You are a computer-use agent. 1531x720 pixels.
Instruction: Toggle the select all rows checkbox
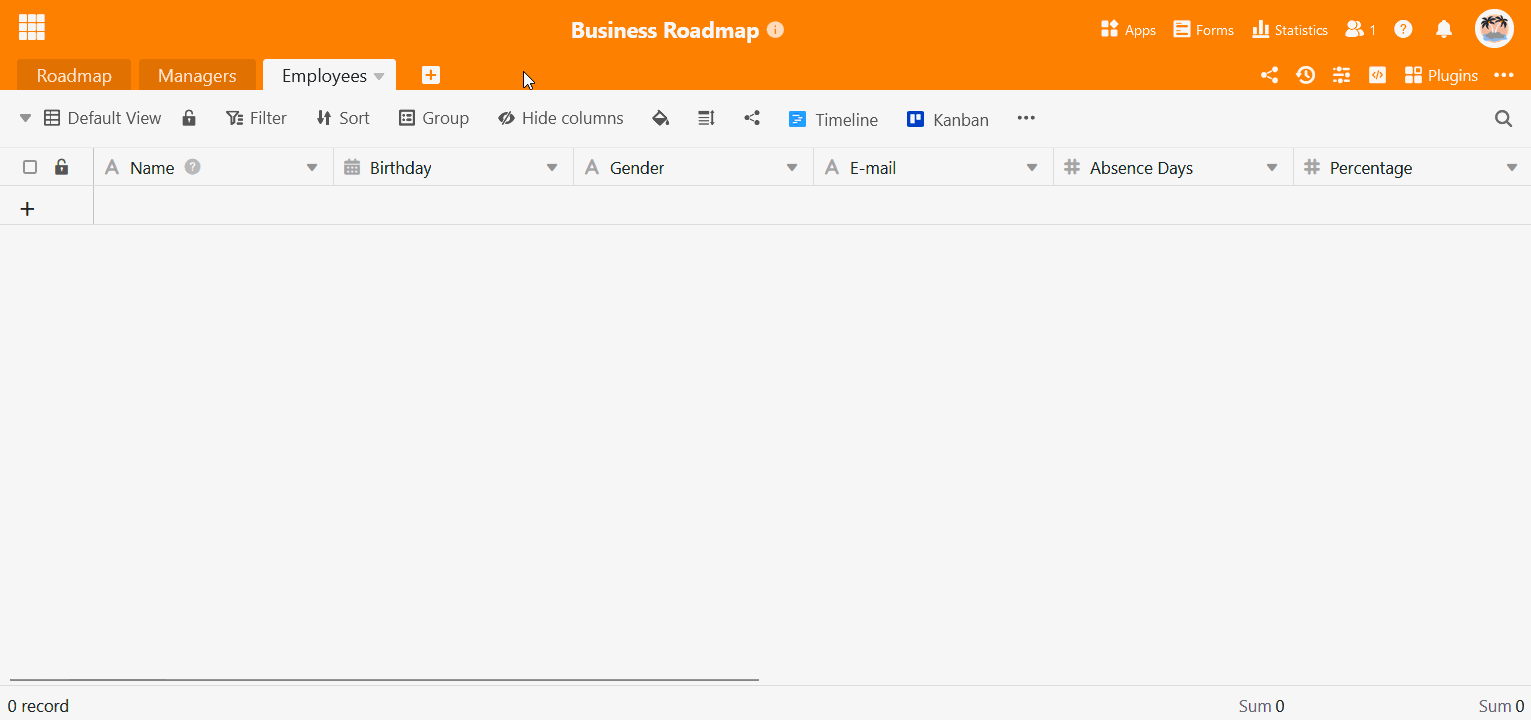(30, 167)
